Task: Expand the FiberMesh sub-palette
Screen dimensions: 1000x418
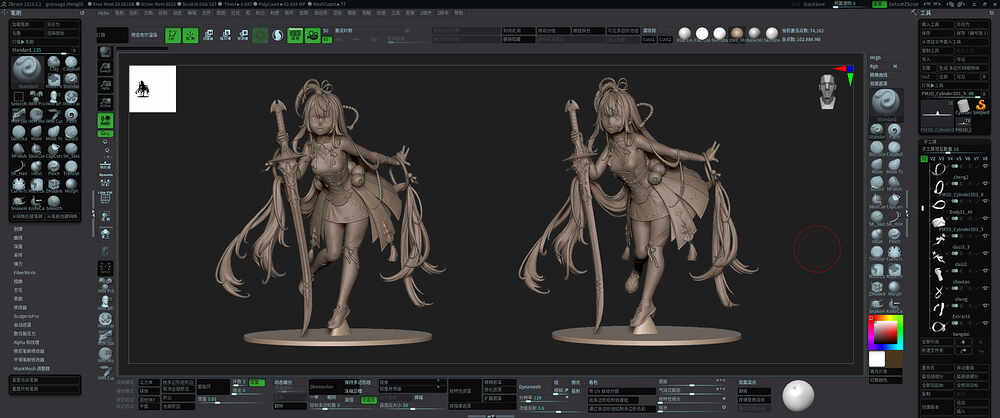Action: 24,272
